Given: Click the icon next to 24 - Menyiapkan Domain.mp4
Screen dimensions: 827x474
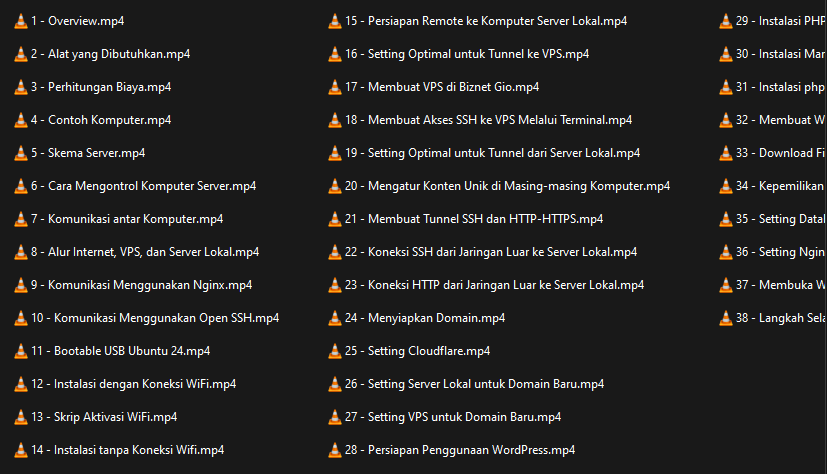Looking at the screenshot, I should 335,318.
